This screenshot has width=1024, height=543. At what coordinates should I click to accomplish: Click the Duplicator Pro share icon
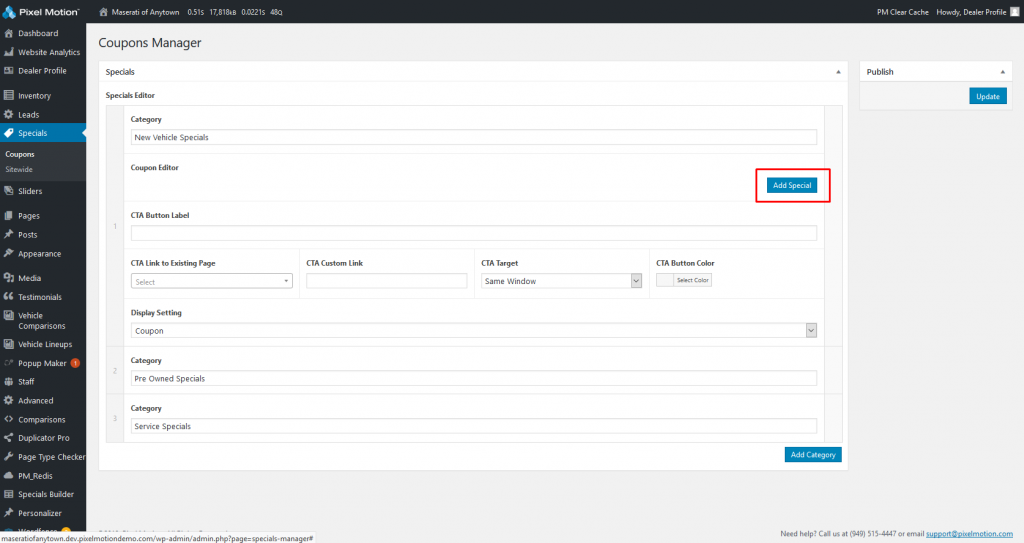8,438
